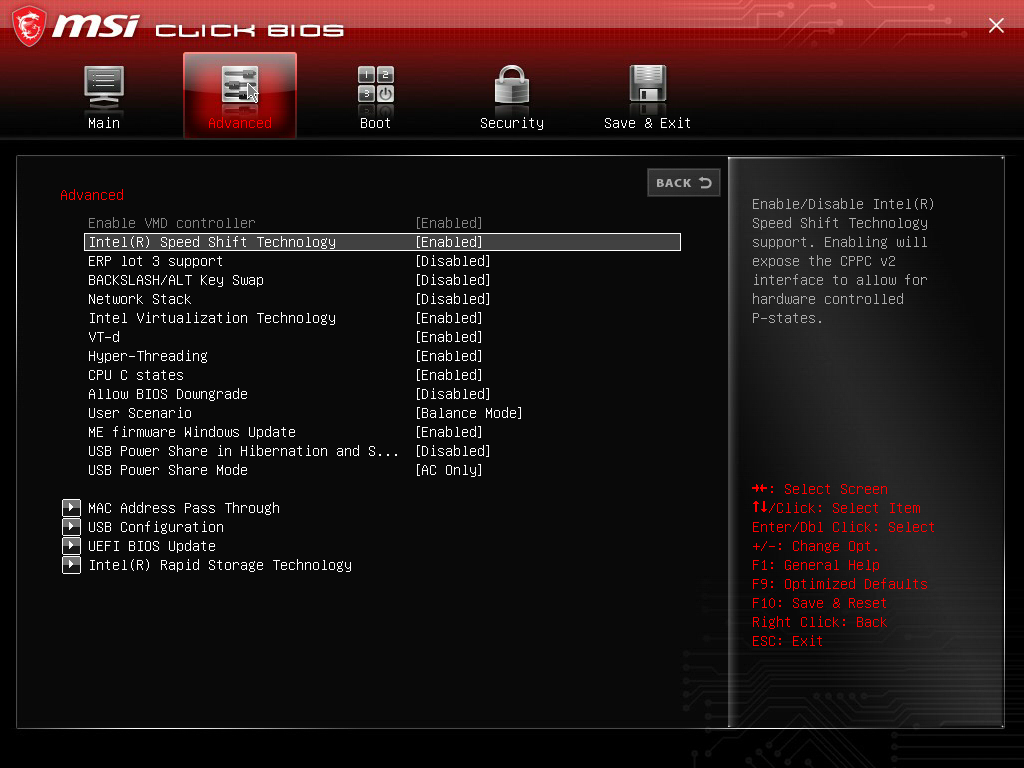The width and height of the screenshot is (1024, 768).
Task: Click the F9: Optimized Defaults hint
Action: point(839,584)
